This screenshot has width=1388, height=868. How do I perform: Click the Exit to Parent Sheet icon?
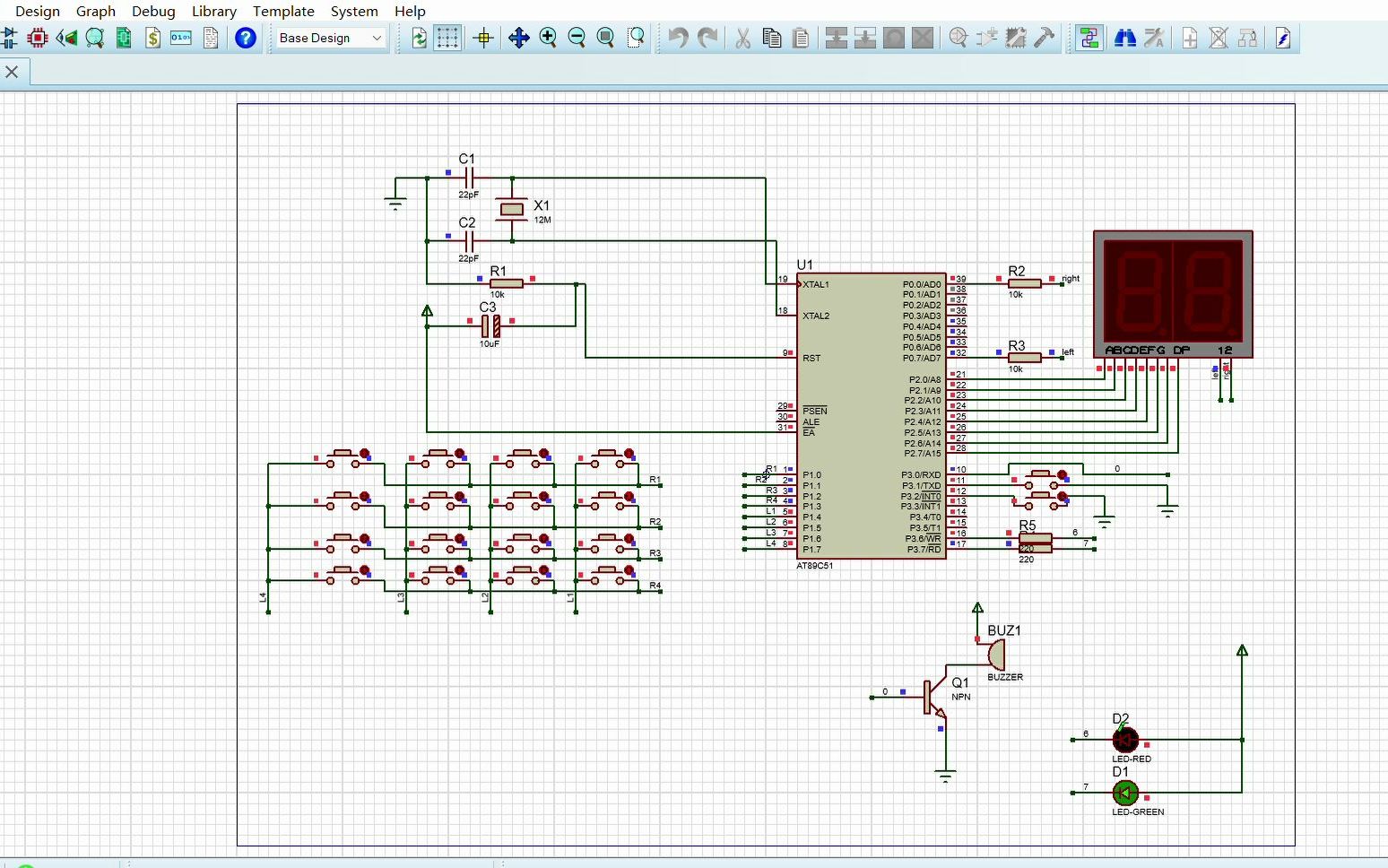pos(1247,38)
